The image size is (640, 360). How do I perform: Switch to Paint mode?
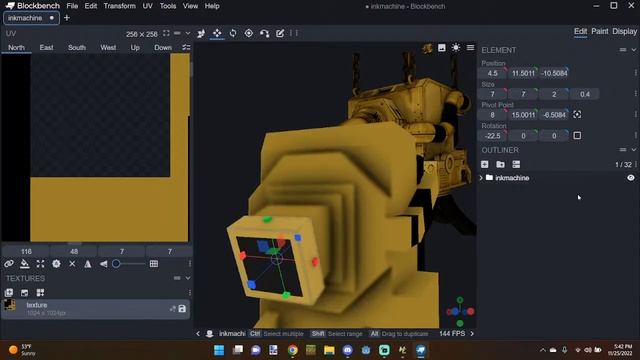(x=600, y=31)
